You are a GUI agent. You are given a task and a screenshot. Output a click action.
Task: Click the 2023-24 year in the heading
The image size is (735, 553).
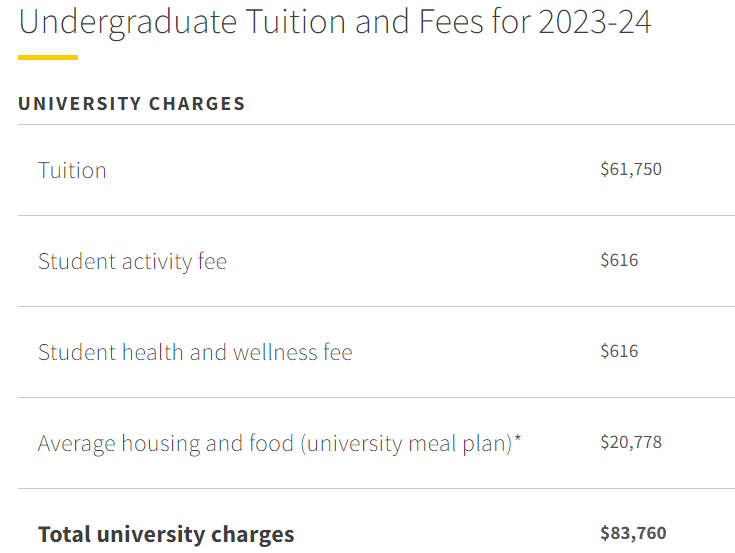click(595, 22)
